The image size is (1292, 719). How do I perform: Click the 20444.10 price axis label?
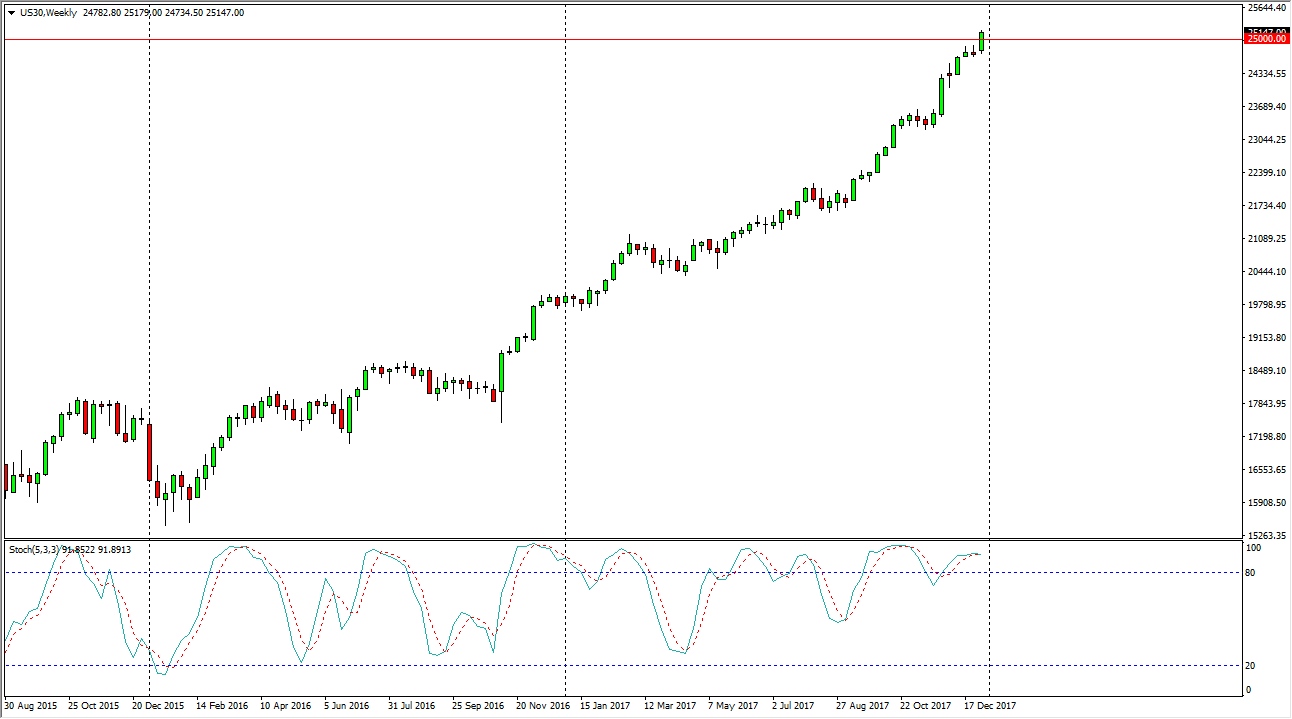1267,272
